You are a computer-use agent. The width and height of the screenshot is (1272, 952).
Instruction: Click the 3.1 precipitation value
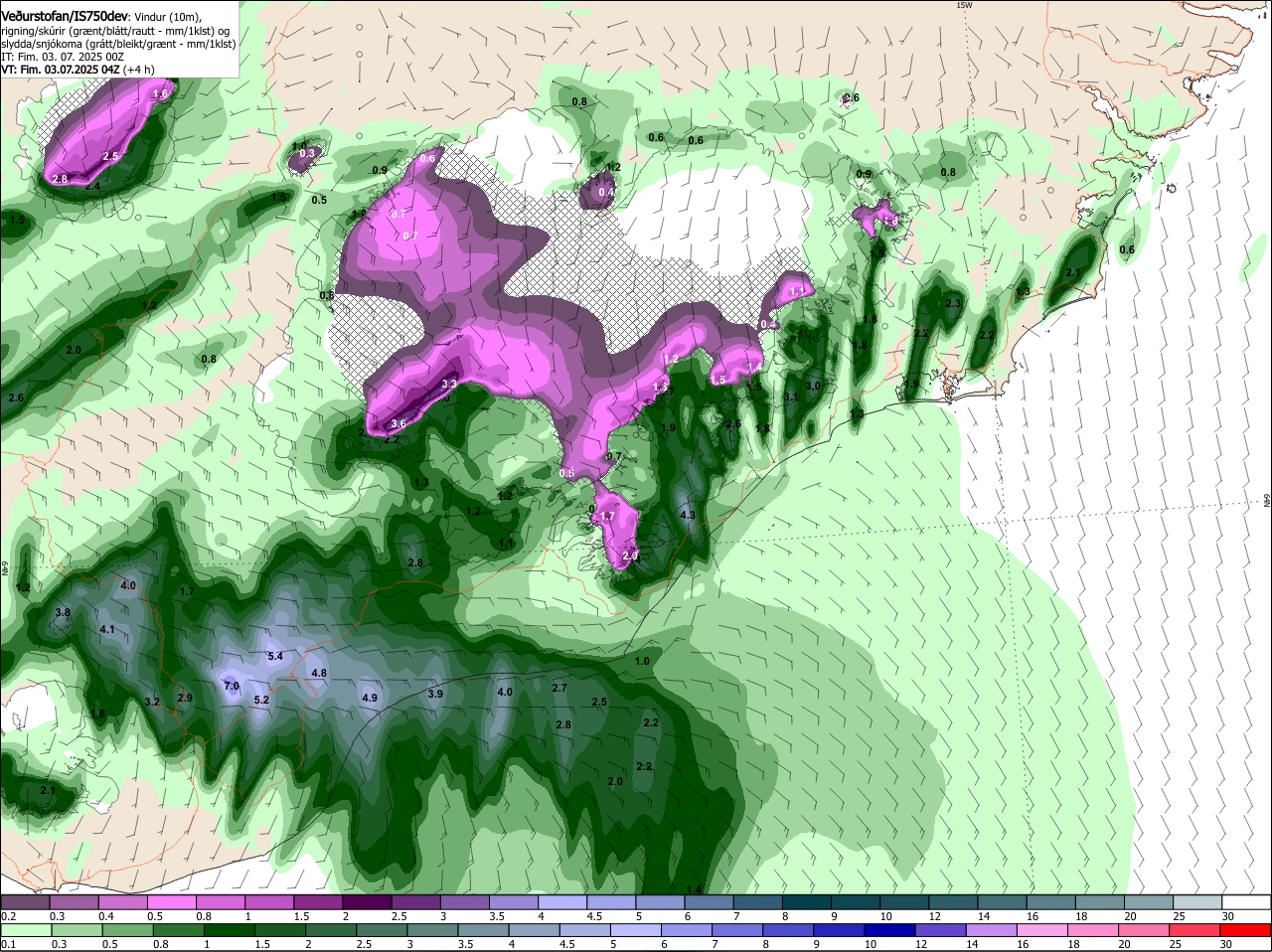791,397
